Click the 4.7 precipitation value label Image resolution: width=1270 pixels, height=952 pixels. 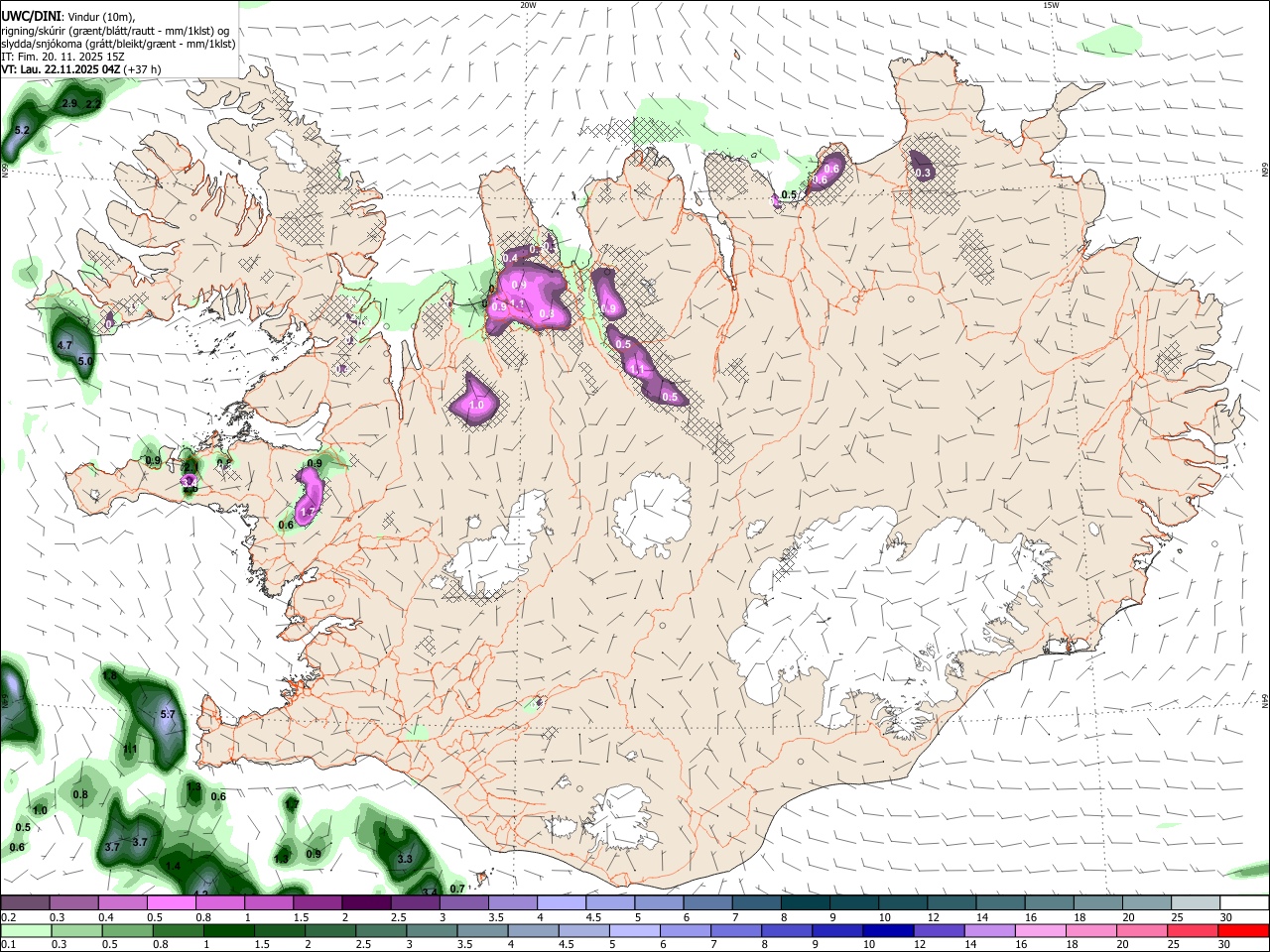pos(64,344)
